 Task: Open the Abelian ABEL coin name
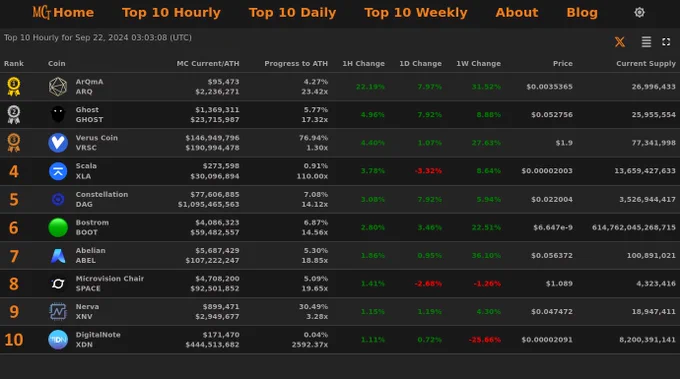(91, 255)
